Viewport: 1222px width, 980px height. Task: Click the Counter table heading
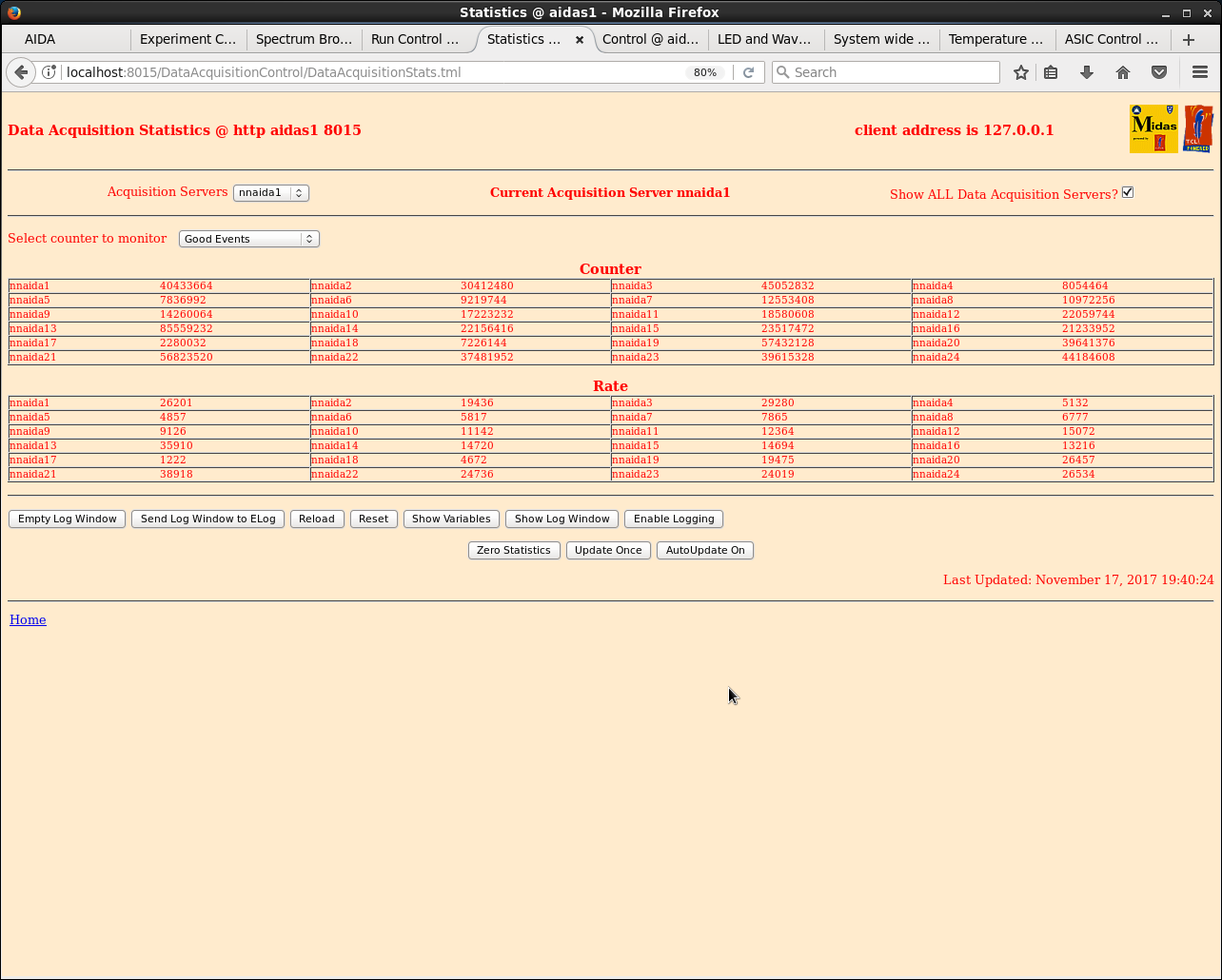[610, 269]
